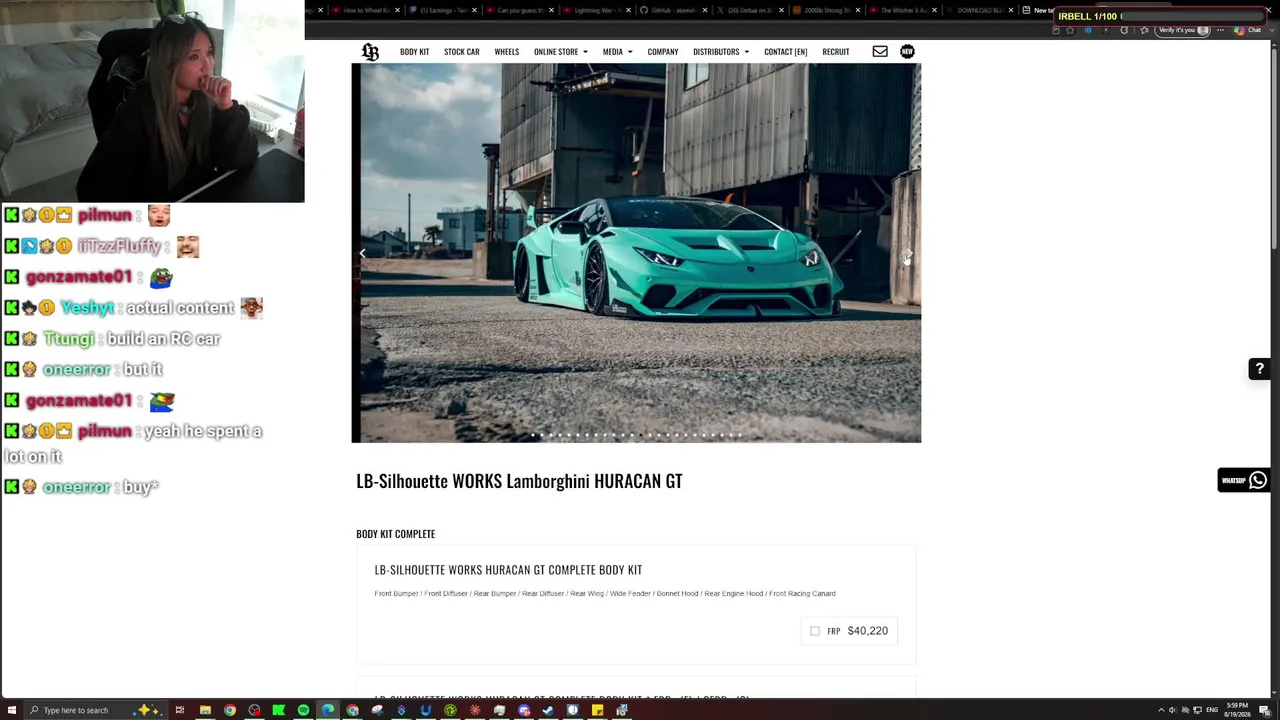
Task: Click the BODY KIT COMPLETE heading
Action: click(395, 534)
